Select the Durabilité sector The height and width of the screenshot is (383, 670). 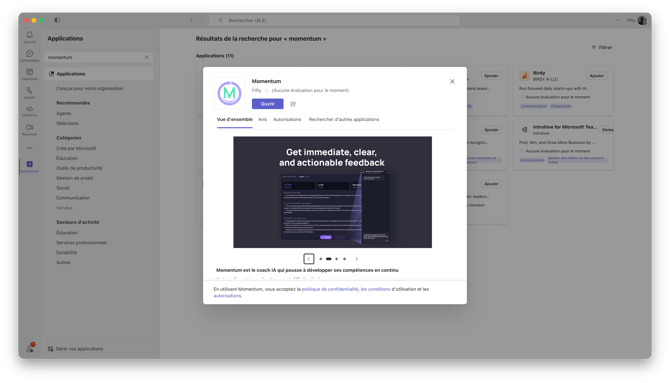point(66,253)
